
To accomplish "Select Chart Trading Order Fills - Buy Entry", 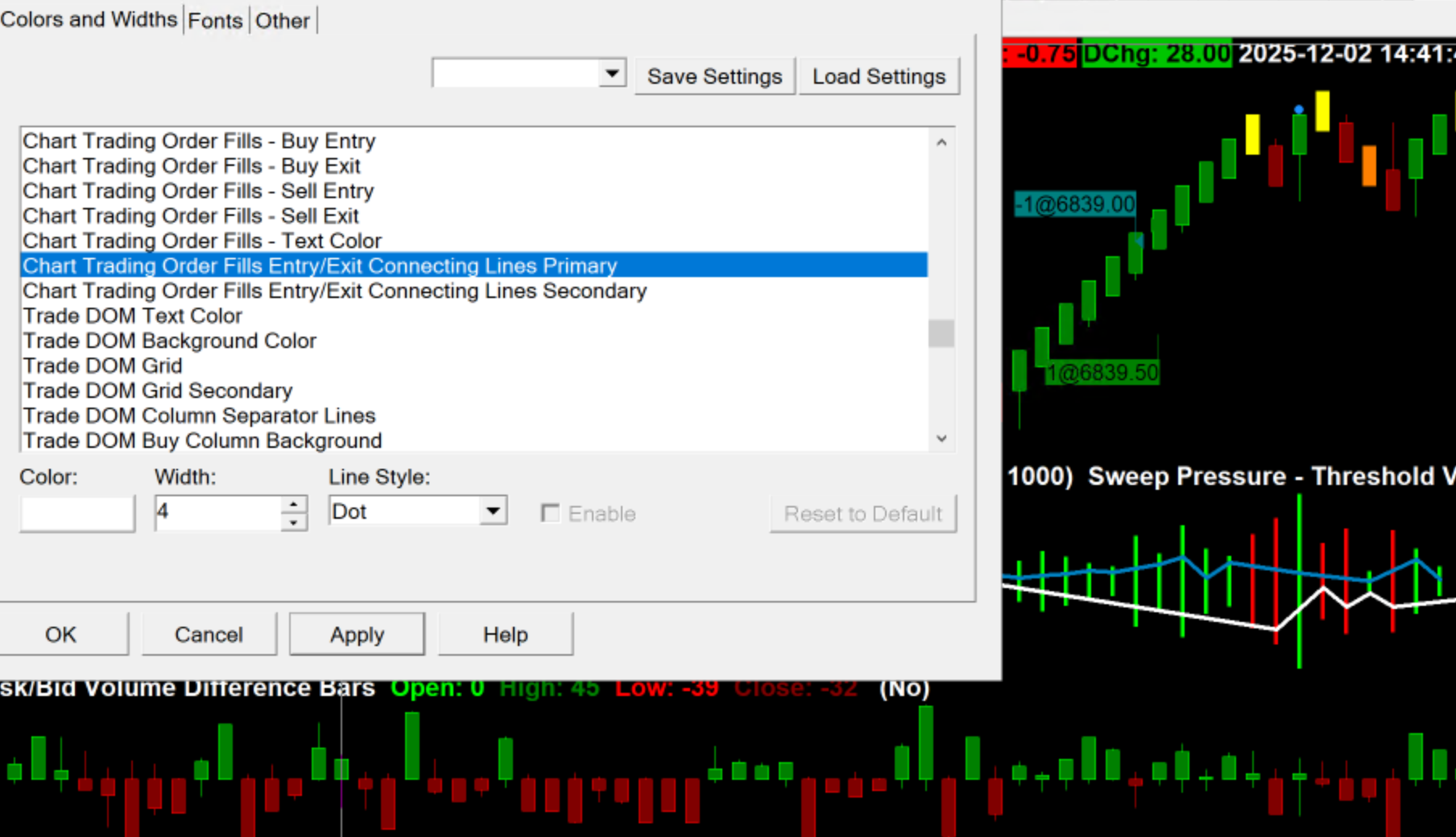I will [x=474, y=141].
